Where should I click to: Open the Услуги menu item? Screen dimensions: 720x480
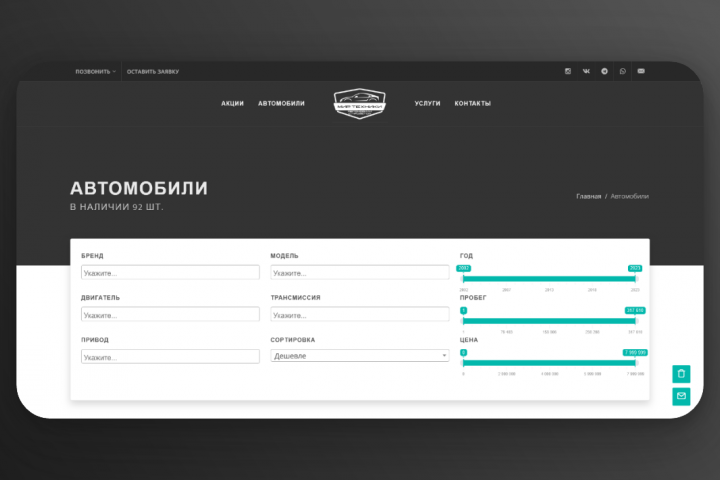click(428, 104)
